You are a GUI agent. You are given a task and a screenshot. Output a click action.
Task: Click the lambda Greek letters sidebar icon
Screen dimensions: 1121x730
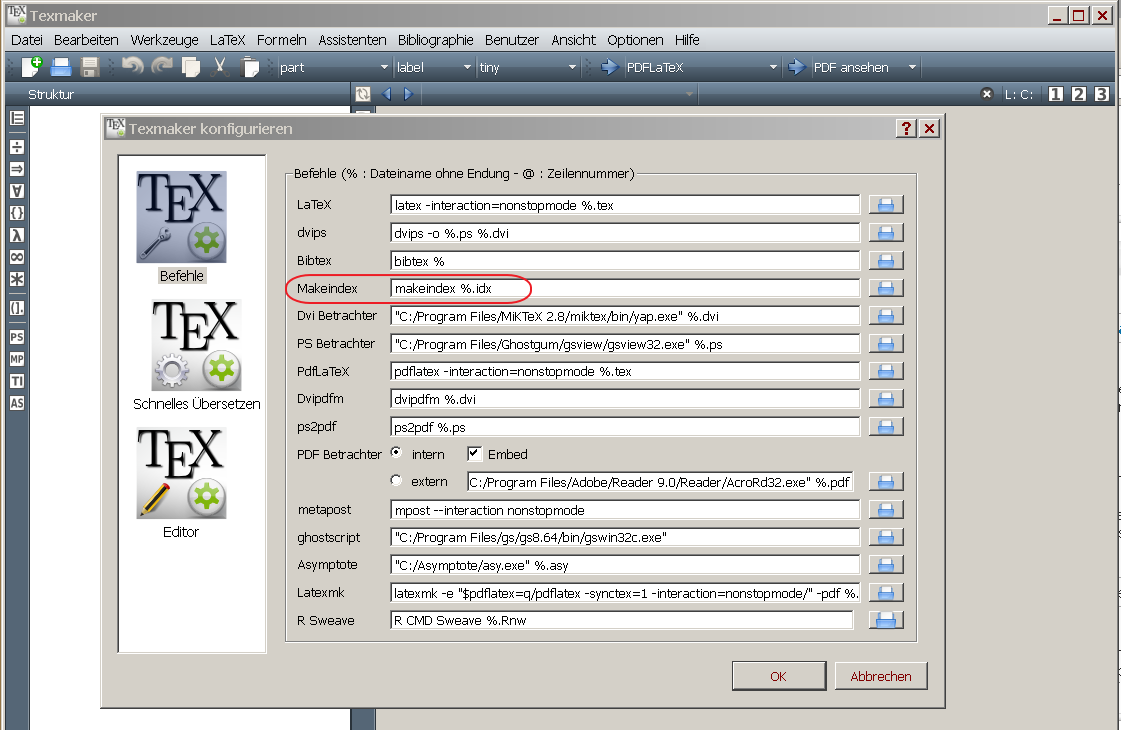pyautogui.click(x=17, y=235)
